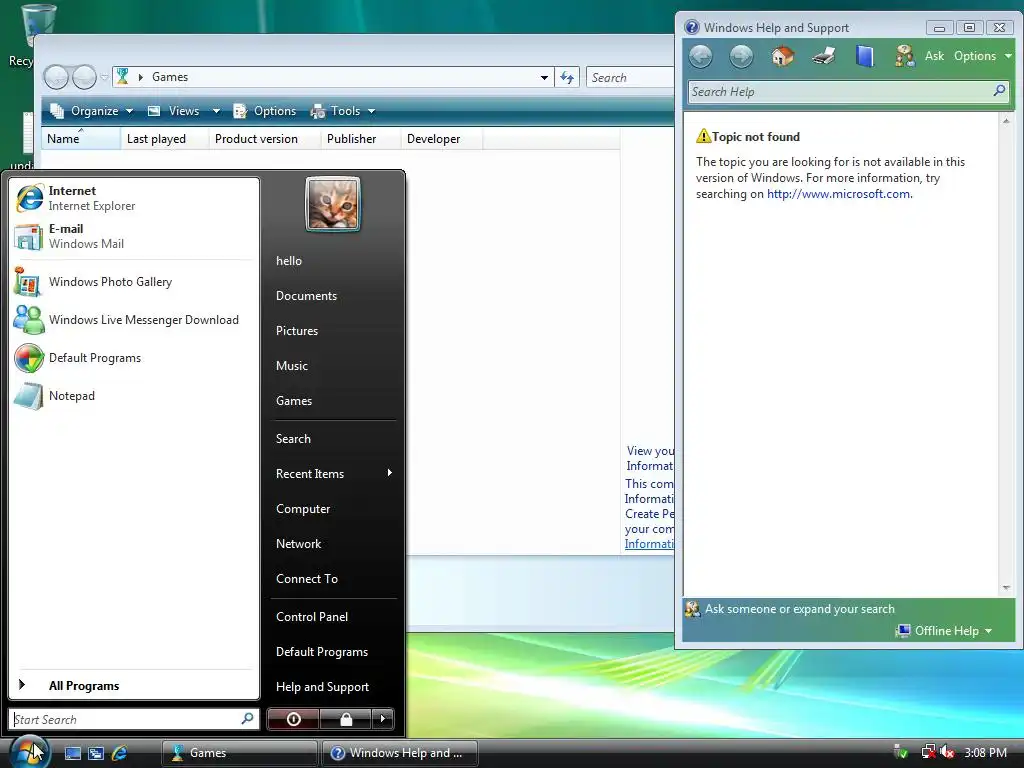Open Network from Start menu
This screenshot has width=1024, height=768.
pos(333,544)
